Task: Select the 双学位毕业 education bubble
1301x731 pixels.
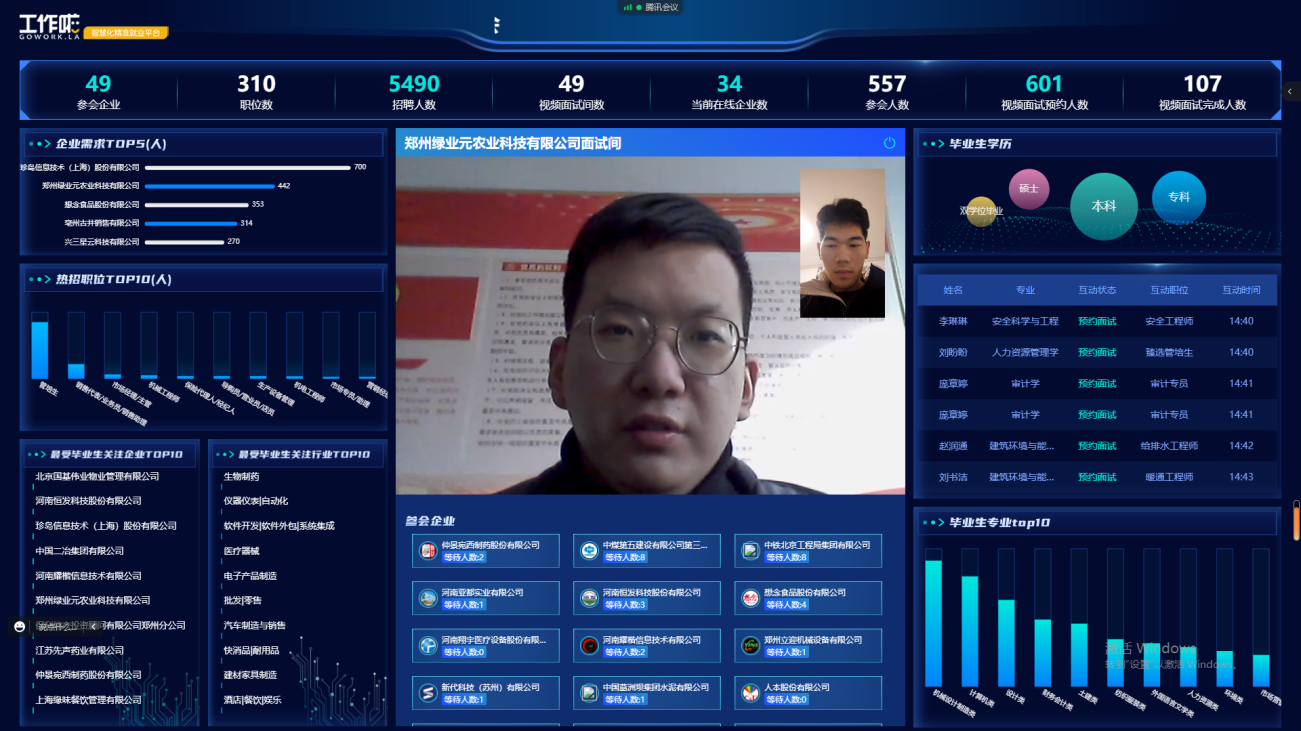Action: click(981, 211)
